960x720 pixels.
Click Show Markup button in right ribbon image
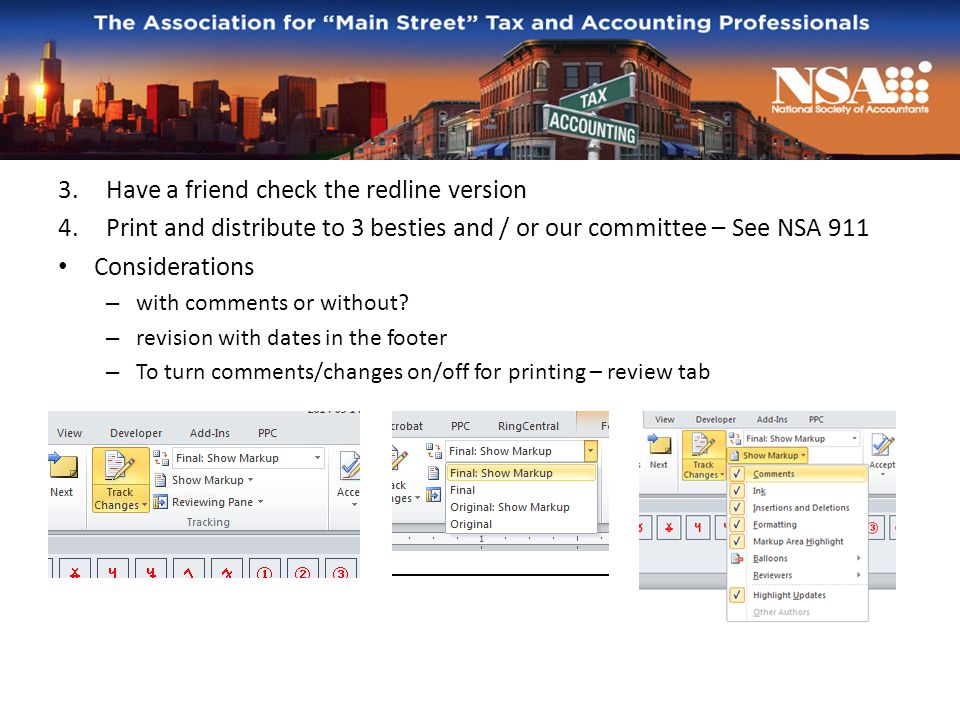click(768, 456)
